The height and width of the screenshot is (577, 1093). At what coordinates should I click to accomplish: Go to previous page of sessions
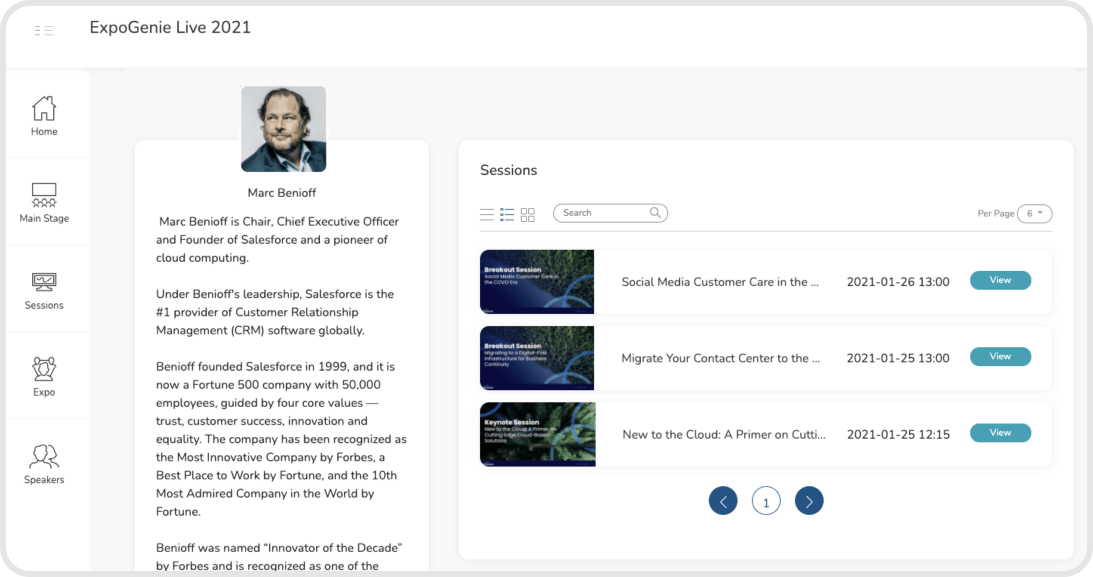pyautogui.click(x=723, y=501)
